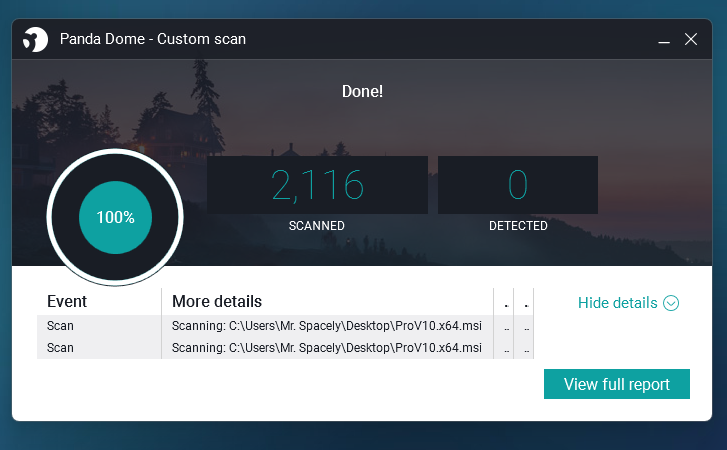
Task: Collapse details with the chevron circle icon
Action: click(x=671, y=303)
